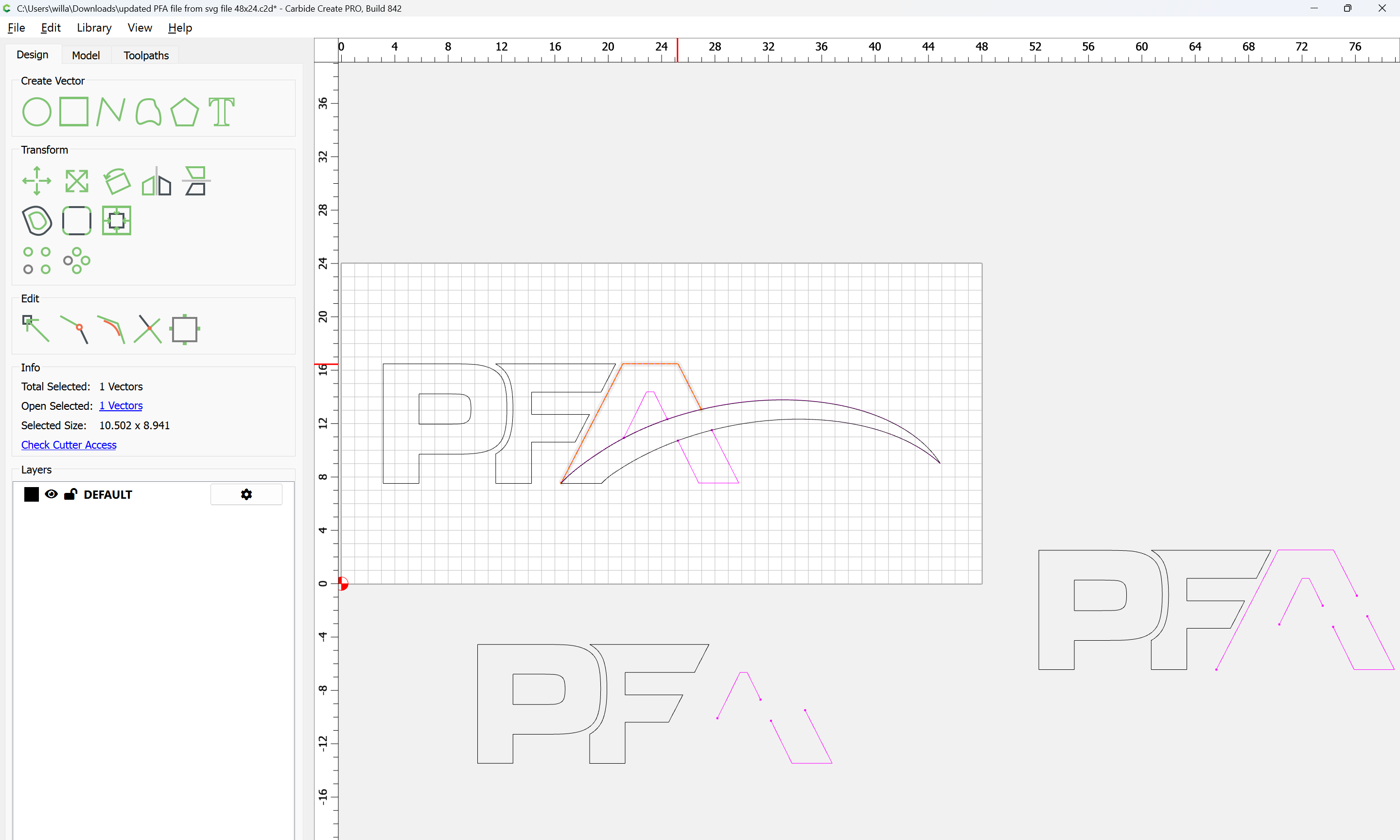This screenshot has width=1400, height=840.
Task: Select the Rectangle vector tool
Action: coord(73,111)
